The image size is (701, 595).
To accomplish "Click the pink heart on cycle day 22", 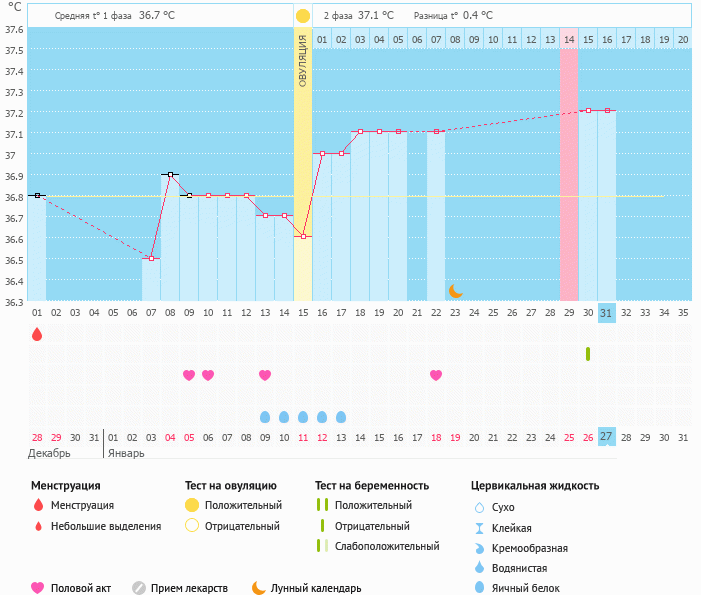I will point(436,375).
